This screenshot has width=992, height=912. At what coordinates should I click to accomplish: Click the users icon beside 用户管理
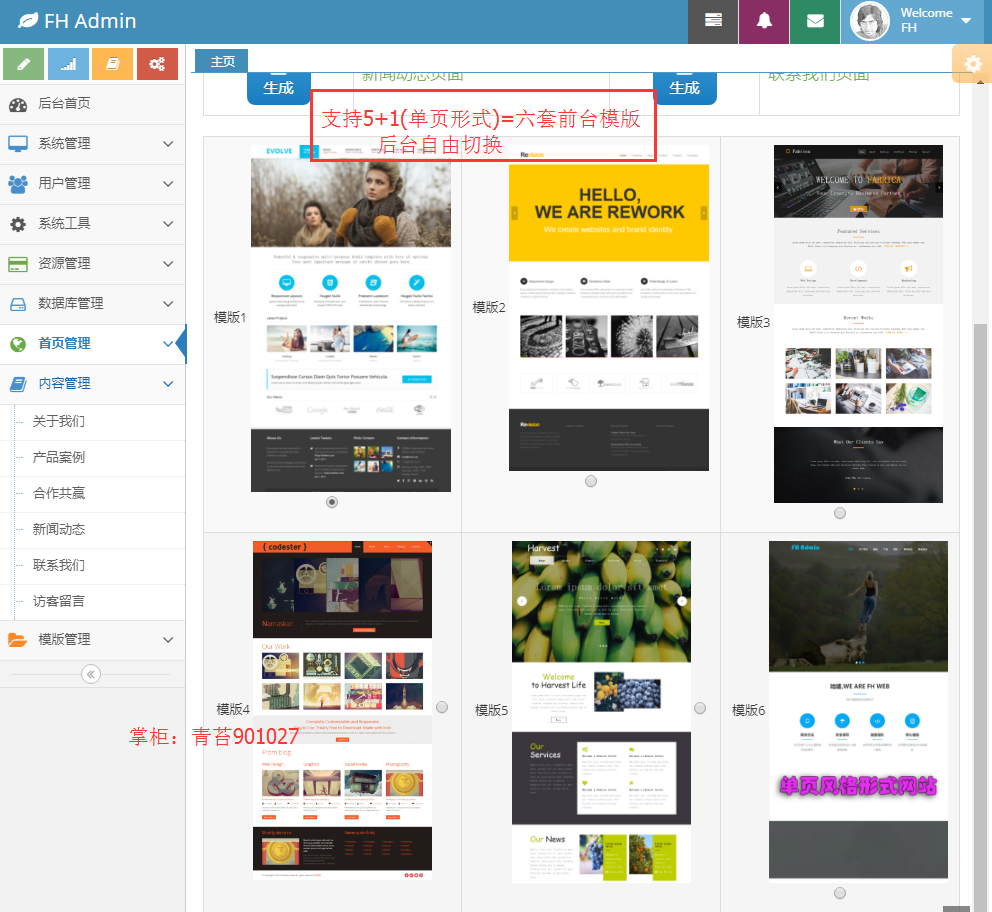[x=18, y=184]
